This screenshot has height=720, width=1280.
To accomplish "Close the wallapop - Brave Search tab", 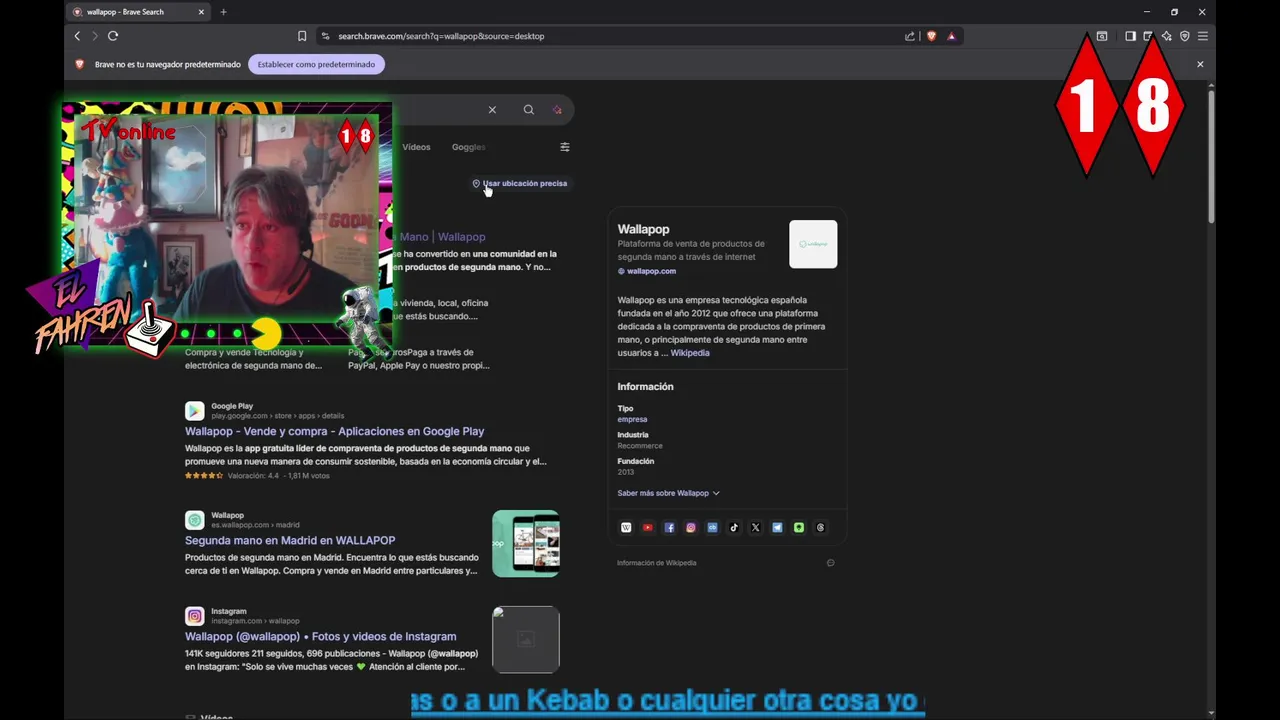I will click(200, 12).
